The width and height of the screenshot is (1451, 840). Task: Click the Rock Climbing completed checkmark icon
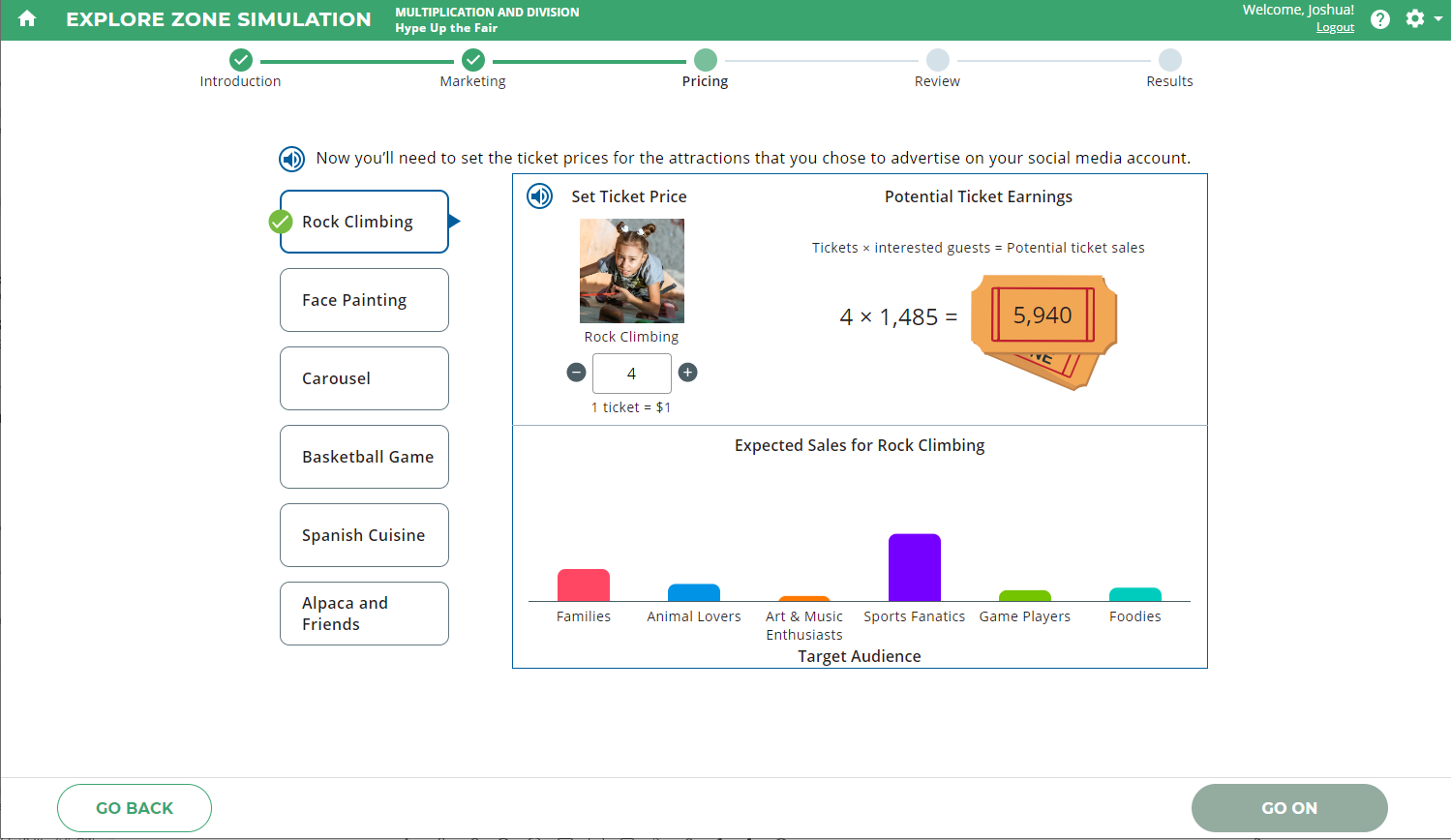(281, 221)
